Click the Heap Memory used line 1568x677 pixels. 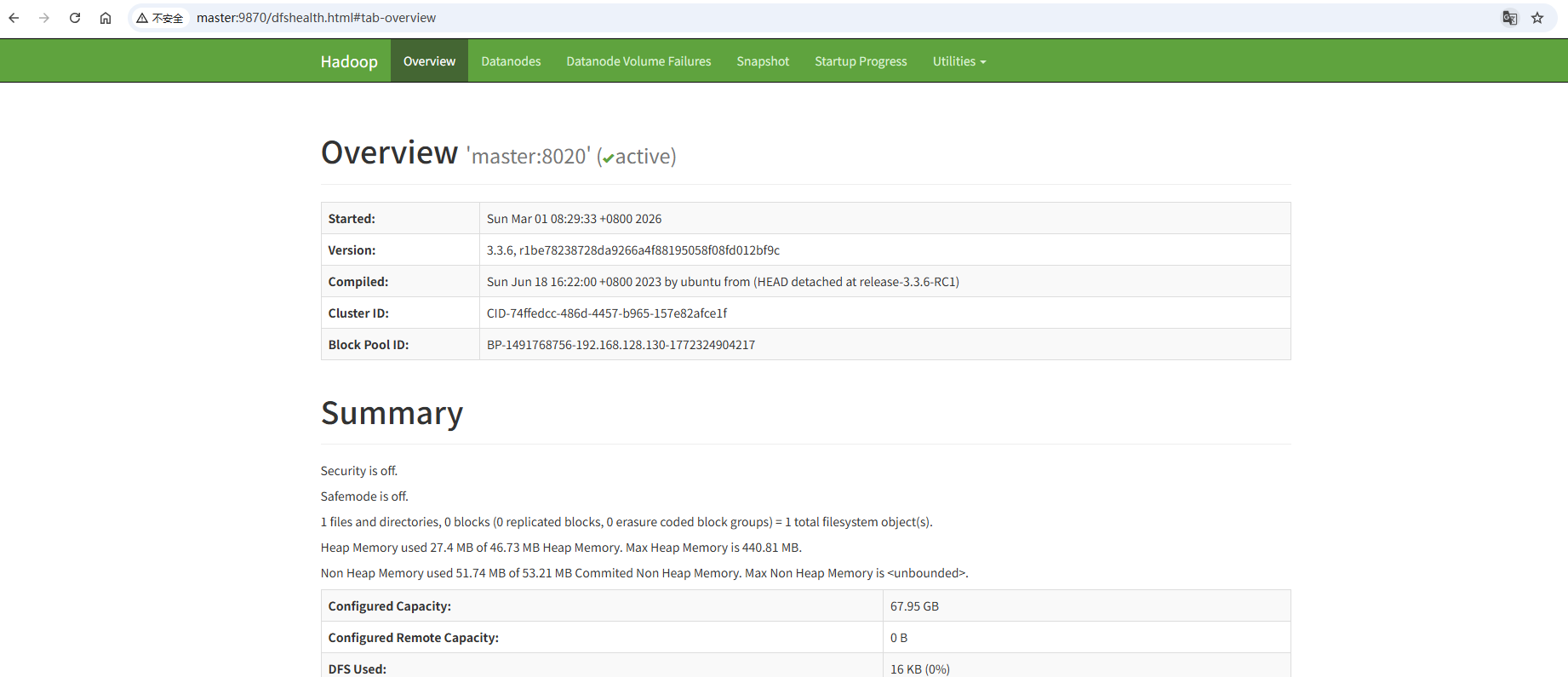pyautogui.click(x=561, y=548)
